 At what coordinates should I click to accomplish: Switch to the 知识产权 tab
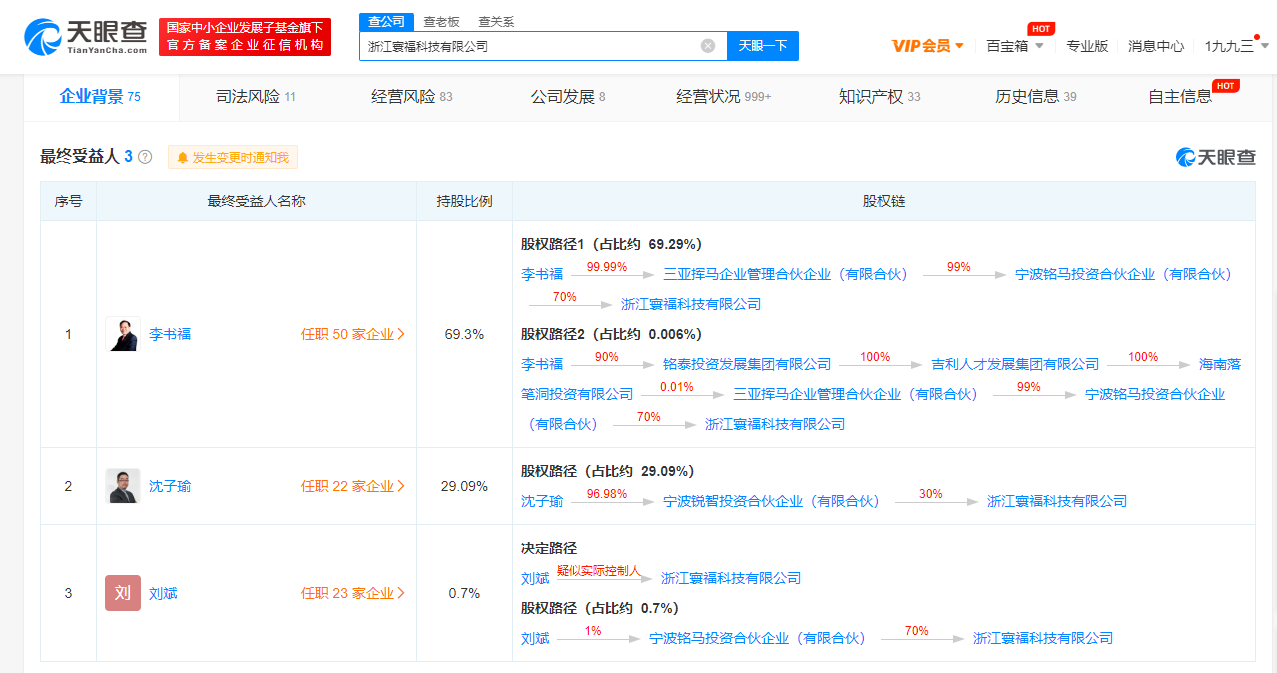click(879, 97)
